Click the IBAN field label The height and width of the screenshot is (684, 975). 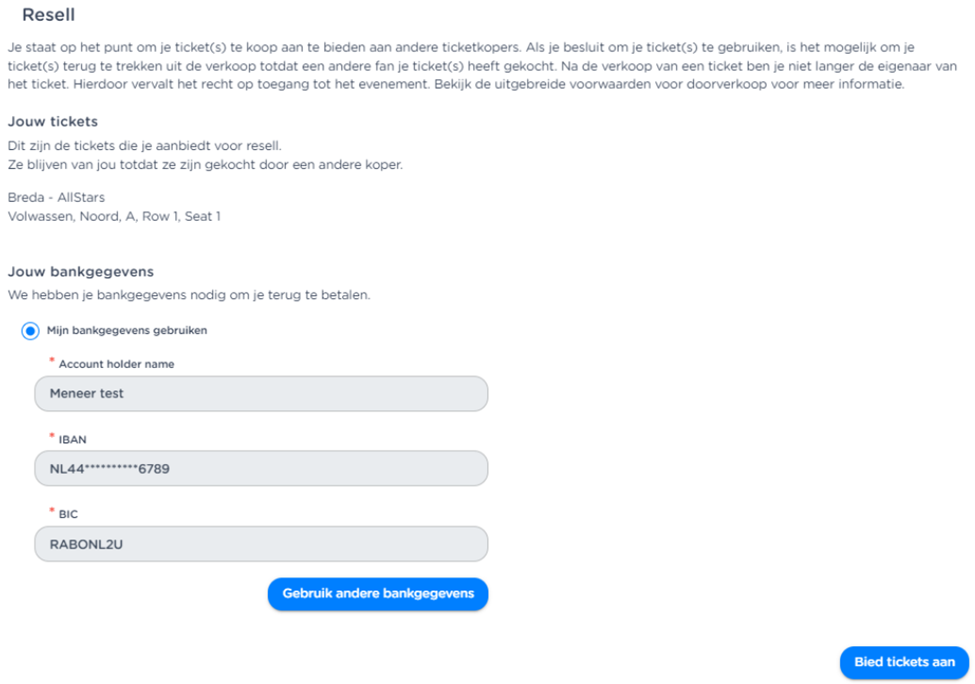coord(73,440)
